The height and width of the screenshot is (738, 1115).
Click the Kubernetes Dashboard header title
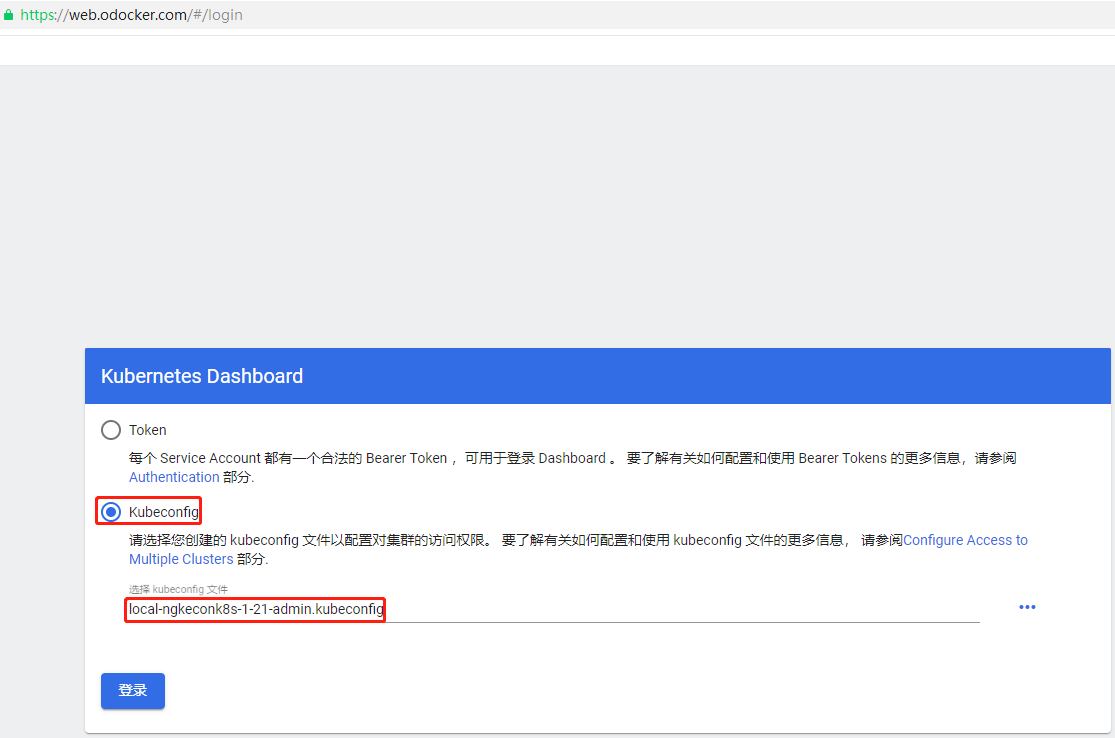202,376
